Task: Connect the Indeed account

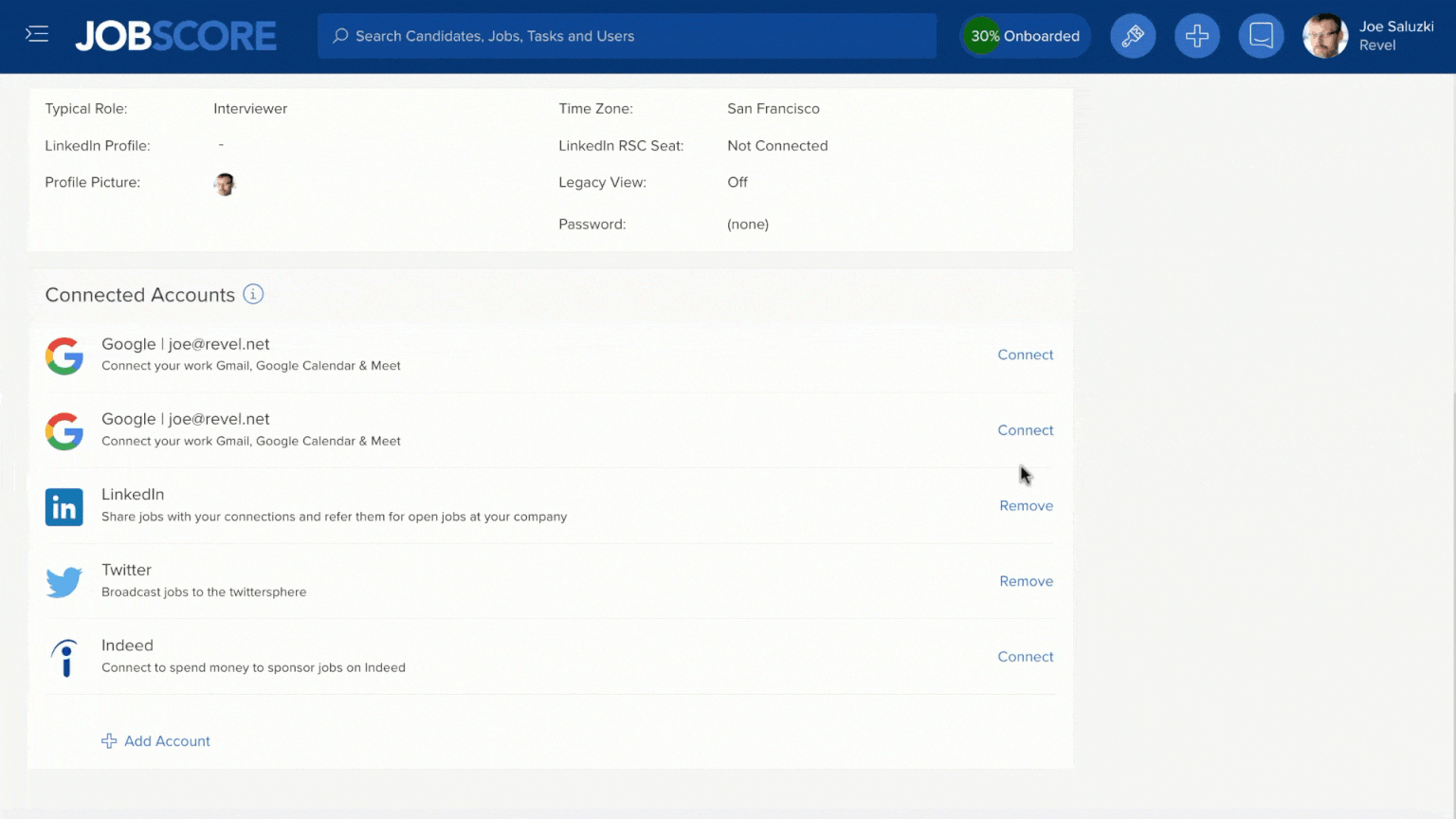Action: [1025, 656]
